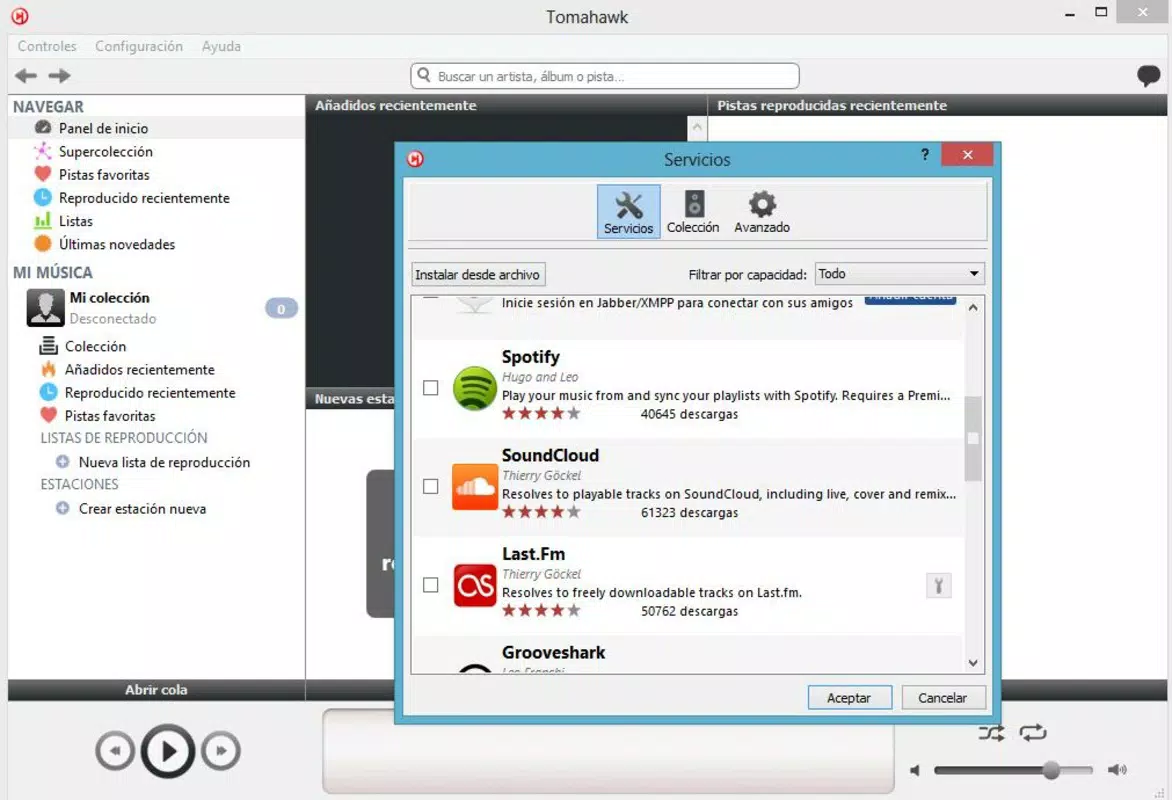The image size is (1172, 800).
Task: Click the volume mute speaker icon
Action: pyautogui.click(x=915, y=770)
